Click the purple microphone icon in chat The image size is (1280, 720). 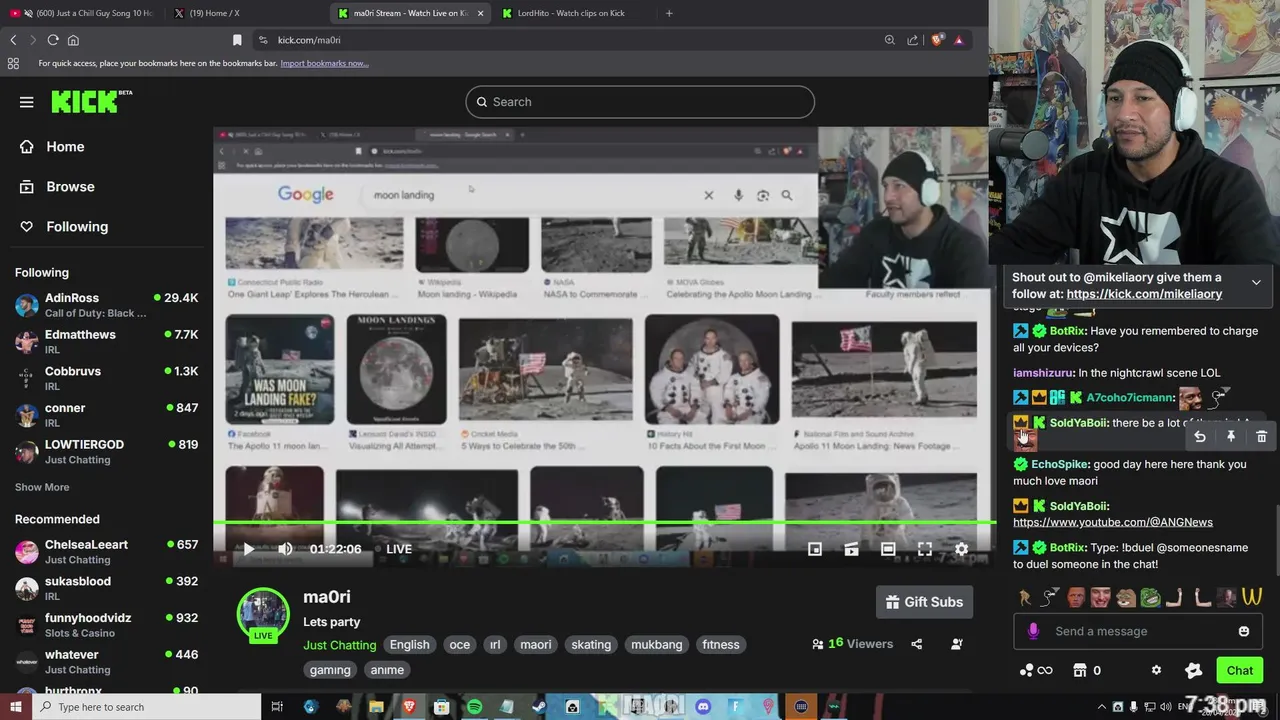coord(1033,631)
